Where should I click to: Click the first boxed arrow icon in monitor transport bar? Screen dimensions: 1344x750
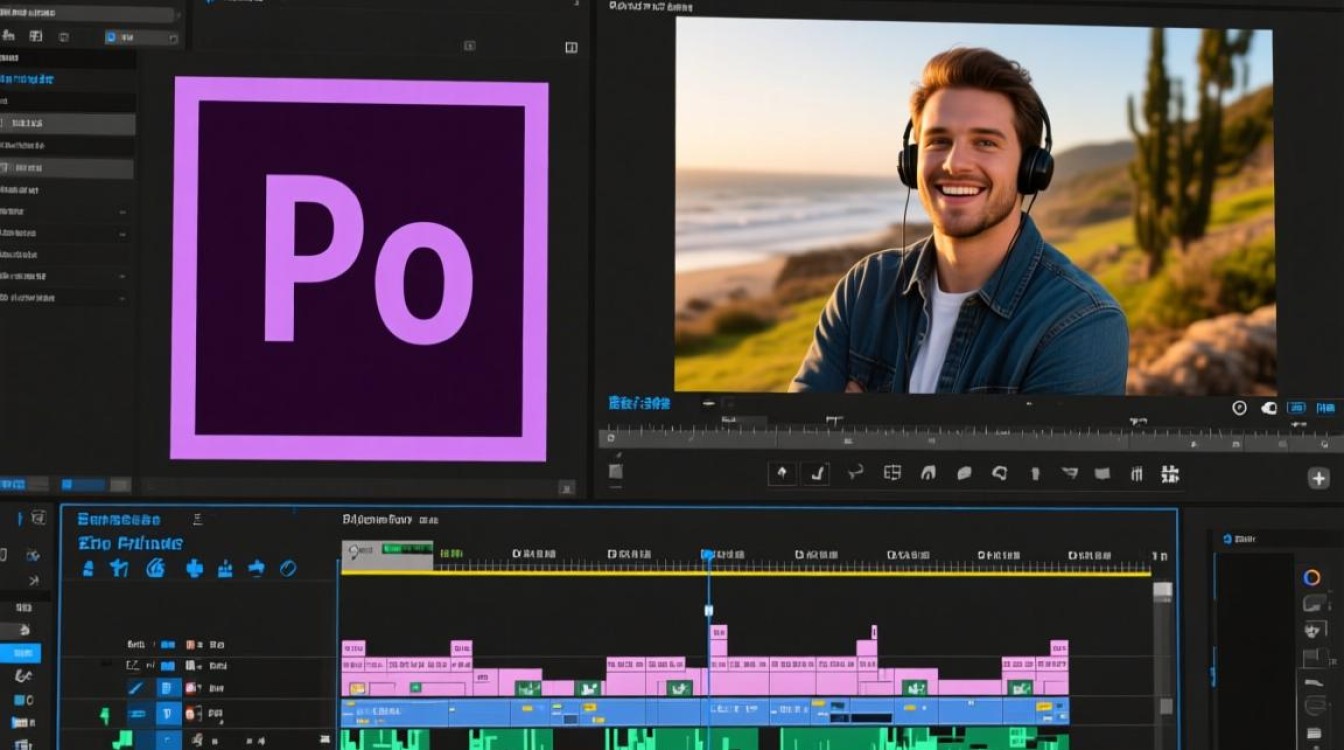pyautogui.click(x=782, y=473)
